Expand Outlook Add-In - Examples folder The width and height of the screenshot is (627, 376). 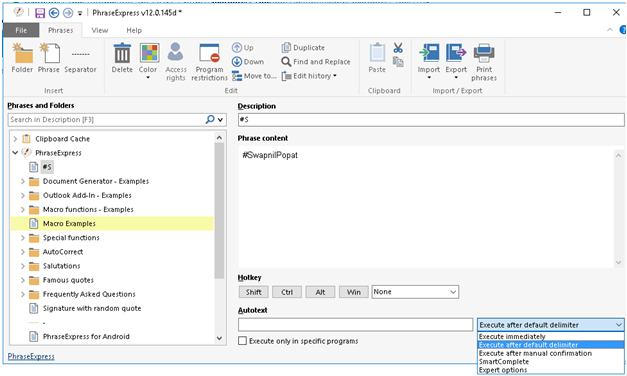(23, 195)
